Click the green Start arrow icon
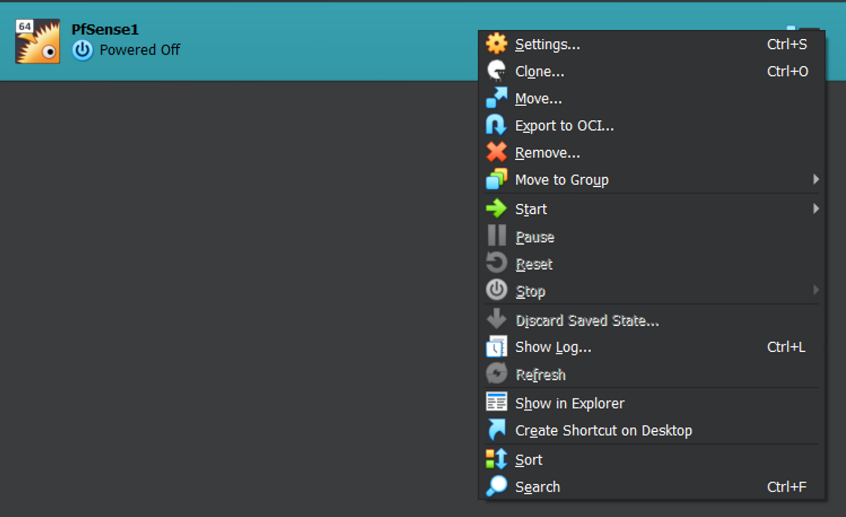This screenshot has height=517, width=846. (x=496, y=208)
